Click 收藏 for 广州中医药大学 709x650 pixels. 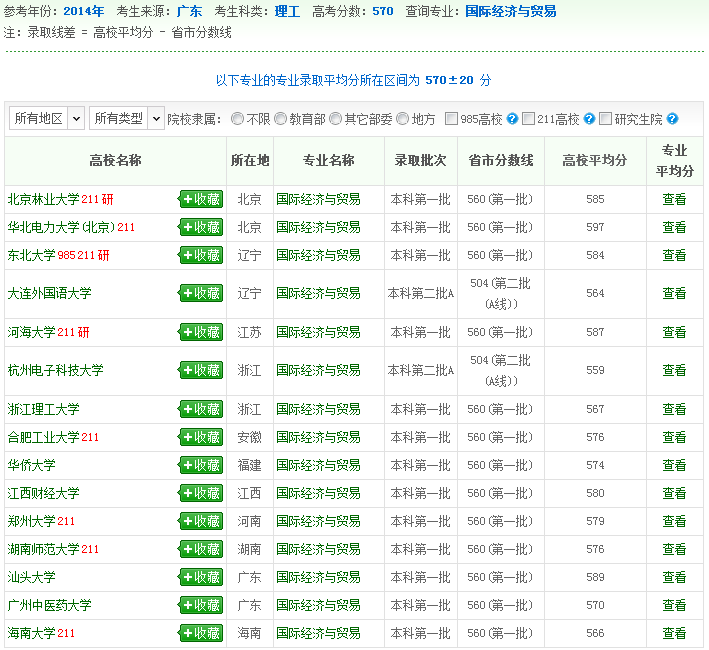pos(201,605)
